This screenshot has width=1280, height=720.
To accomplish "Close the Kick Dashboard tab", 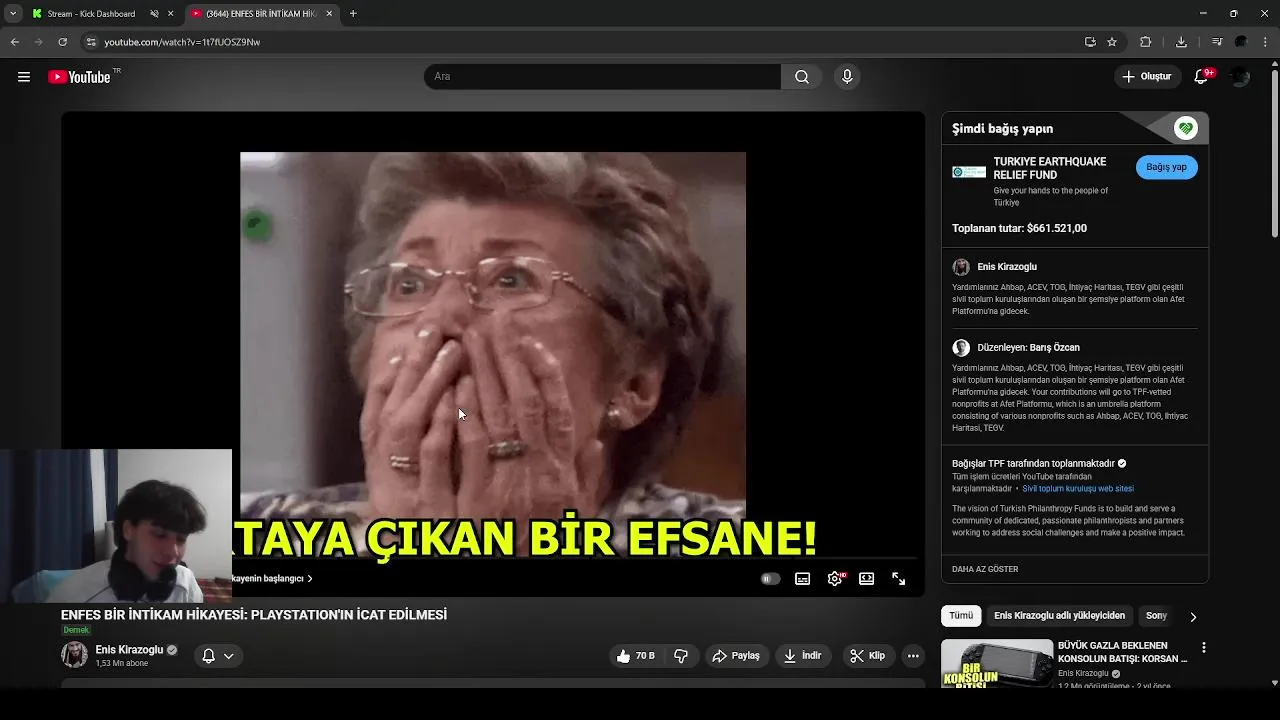I will [x=171, y=14].
